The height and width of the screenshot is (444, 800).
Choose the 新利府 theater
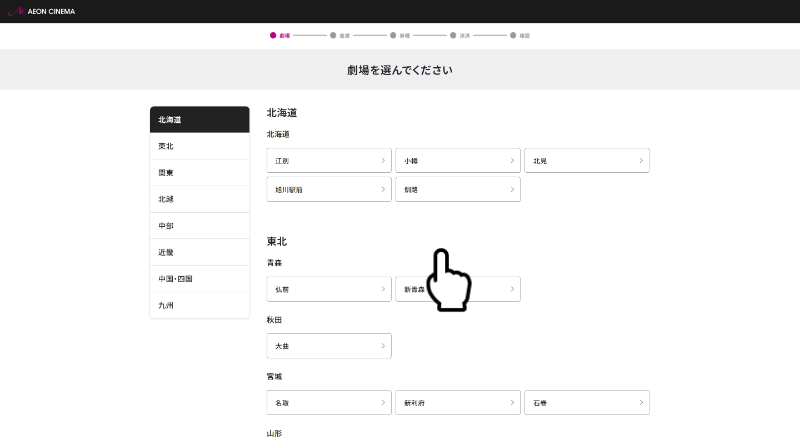coord(458,403)
